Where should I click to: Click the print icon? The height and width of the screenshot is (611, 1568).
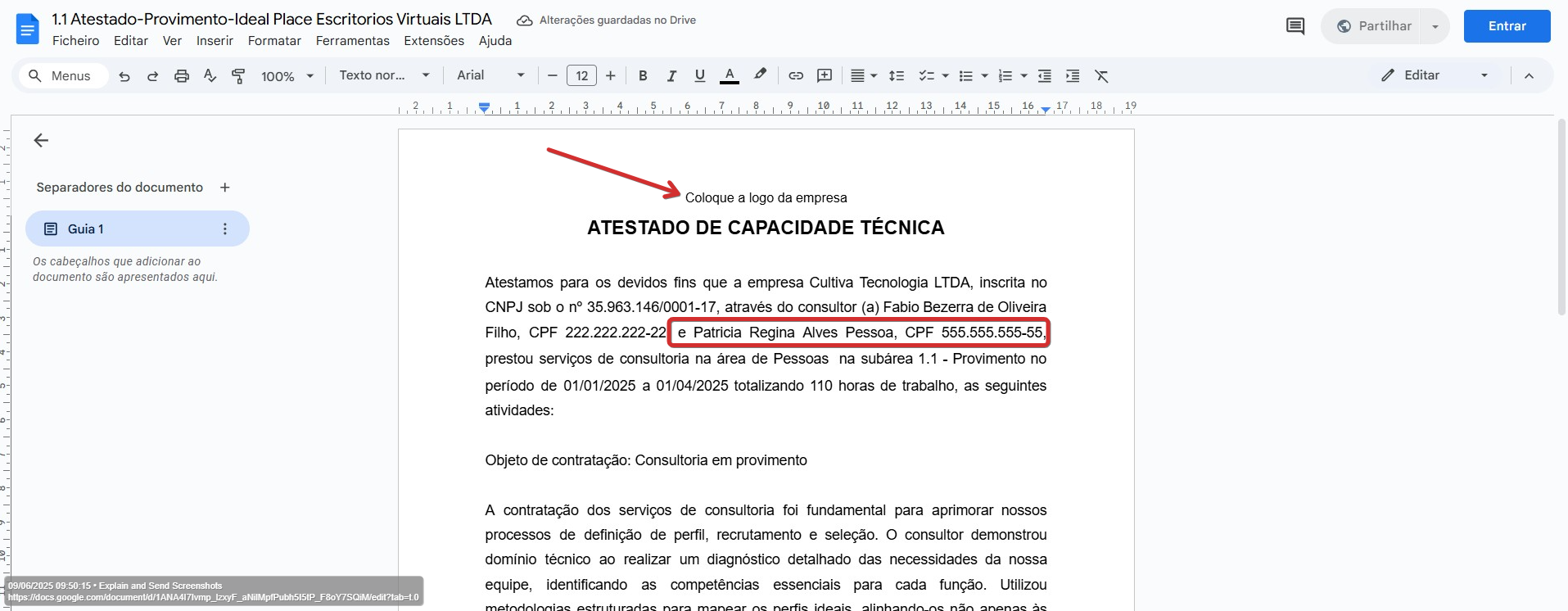tap(182, 76)
